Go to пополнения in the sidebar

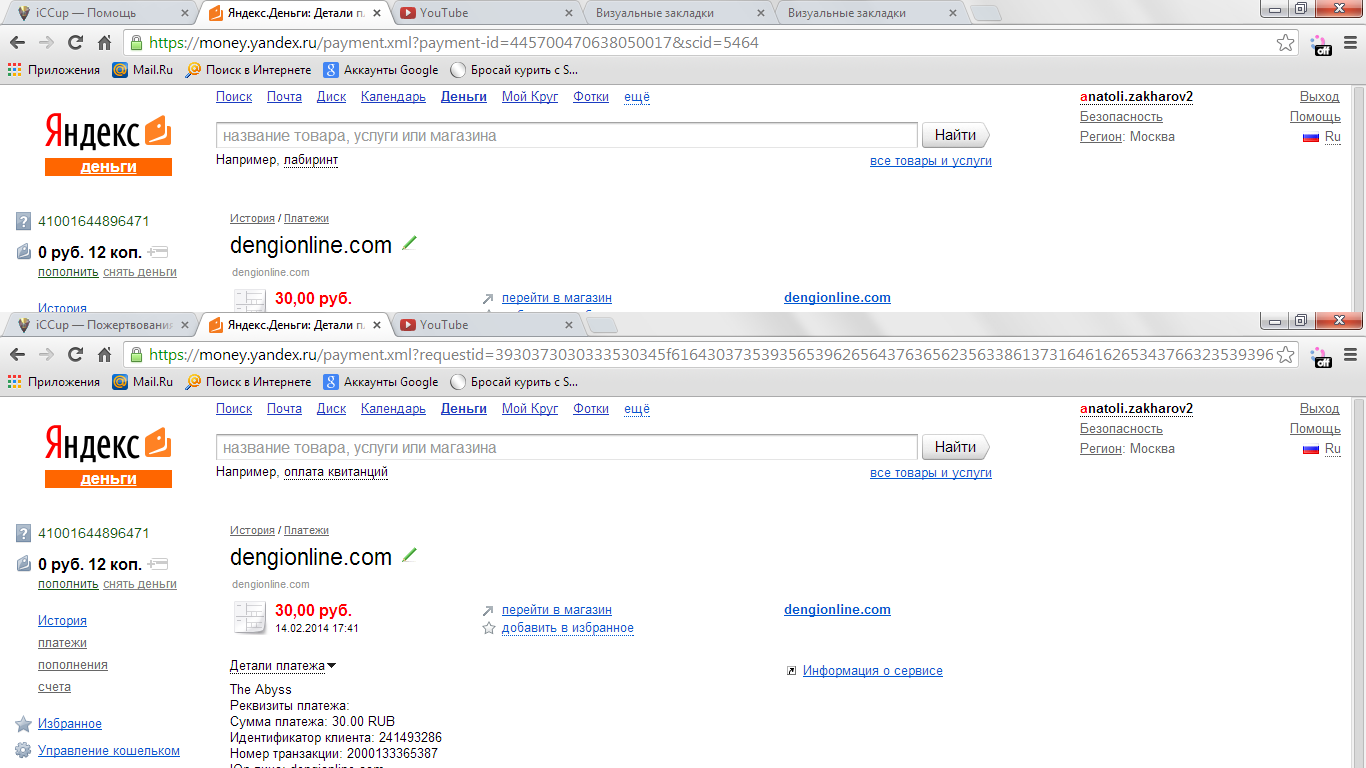click(x=73, y=665)
